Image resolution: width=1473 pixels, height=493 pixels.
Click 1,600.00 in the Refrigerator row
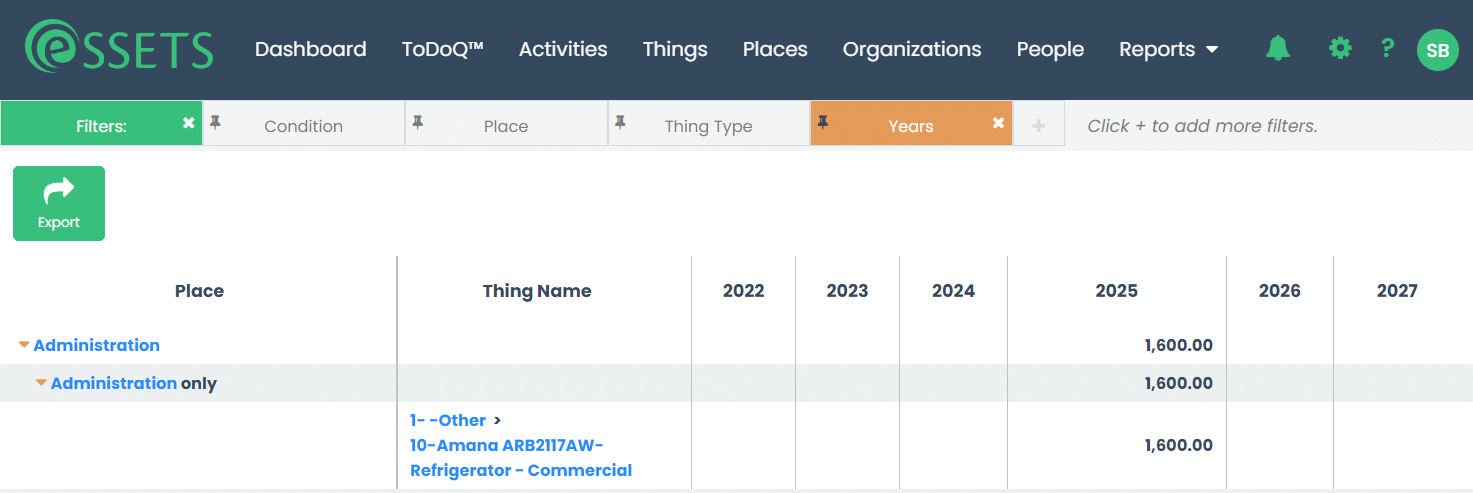coord(1179,445)
